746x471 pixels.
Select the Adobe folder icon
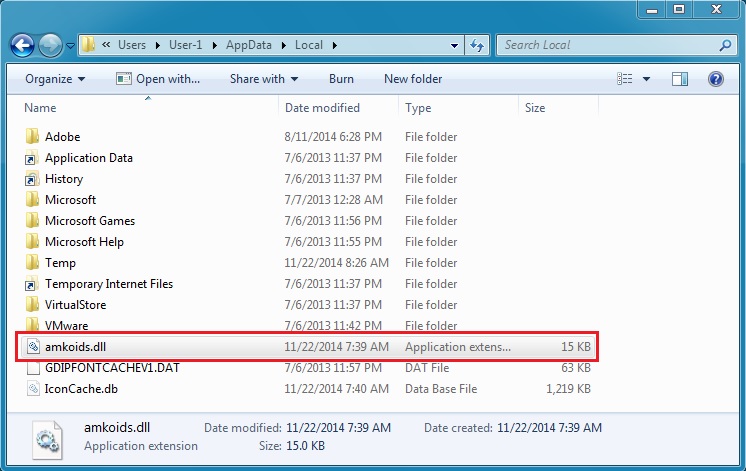32,137
